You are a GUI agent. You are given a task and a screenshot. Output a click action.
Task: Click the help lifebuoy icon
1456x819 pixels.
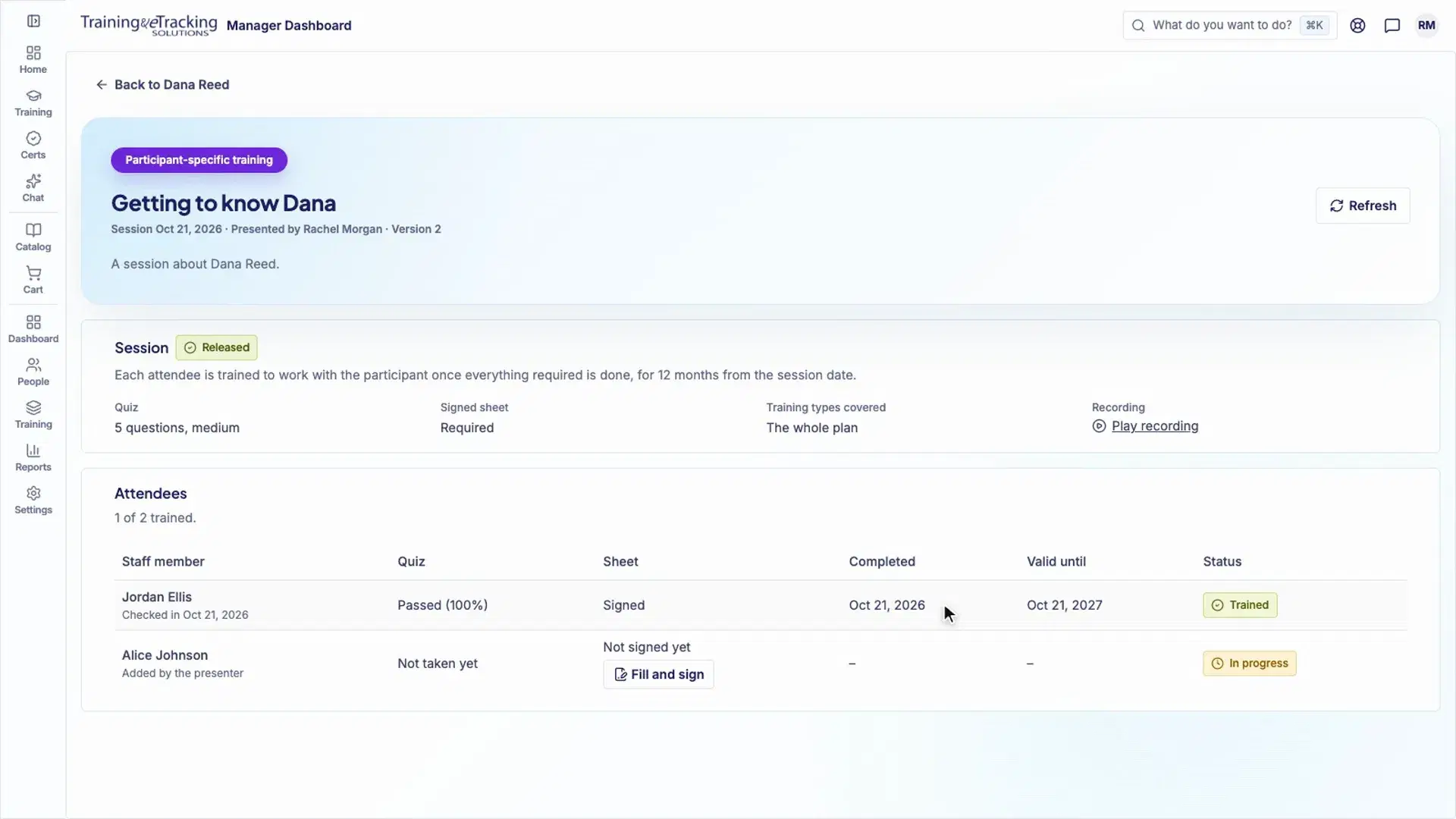coord(1357,25)
